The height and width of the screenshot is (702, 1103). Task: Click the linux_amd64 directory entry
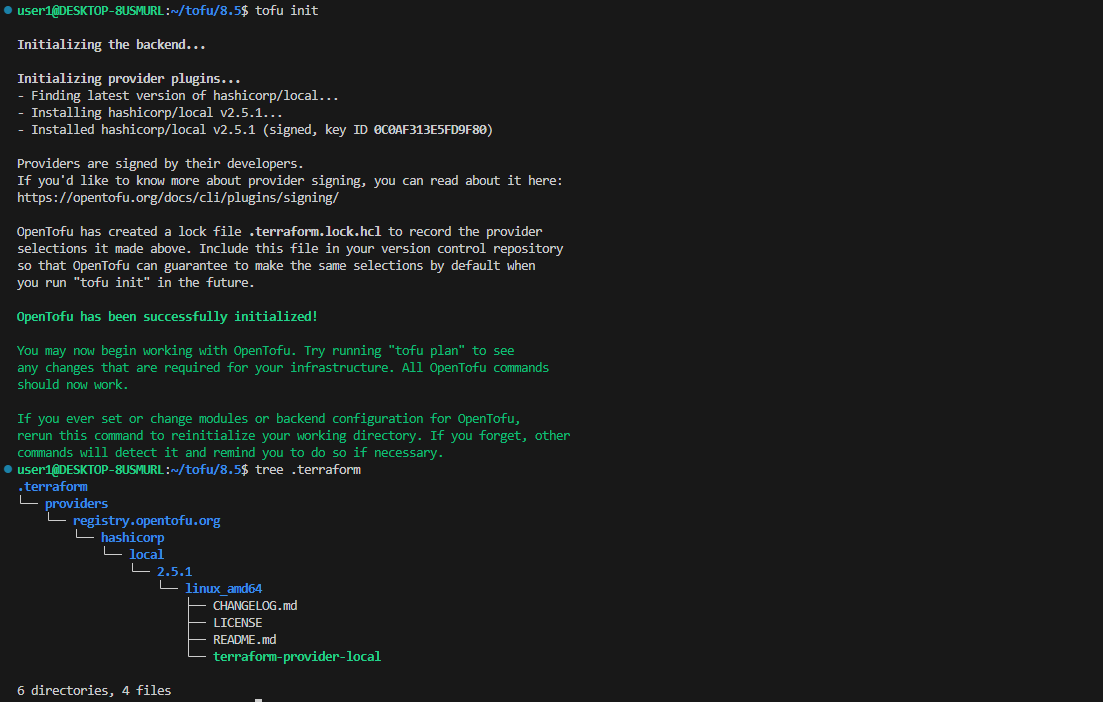tap(224, 589)
